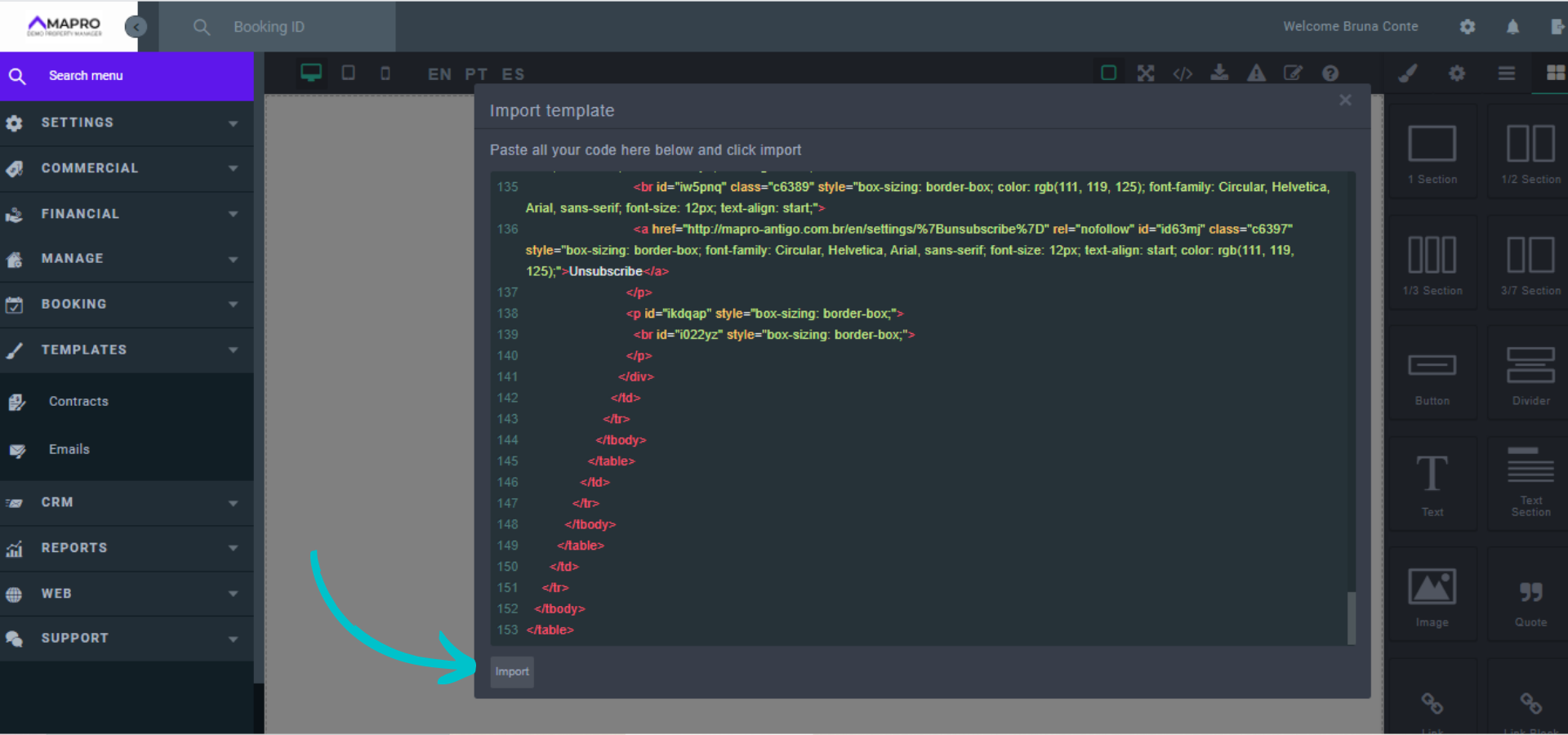Open the style manager brush icon
1568x735 pixels.
1407,73
